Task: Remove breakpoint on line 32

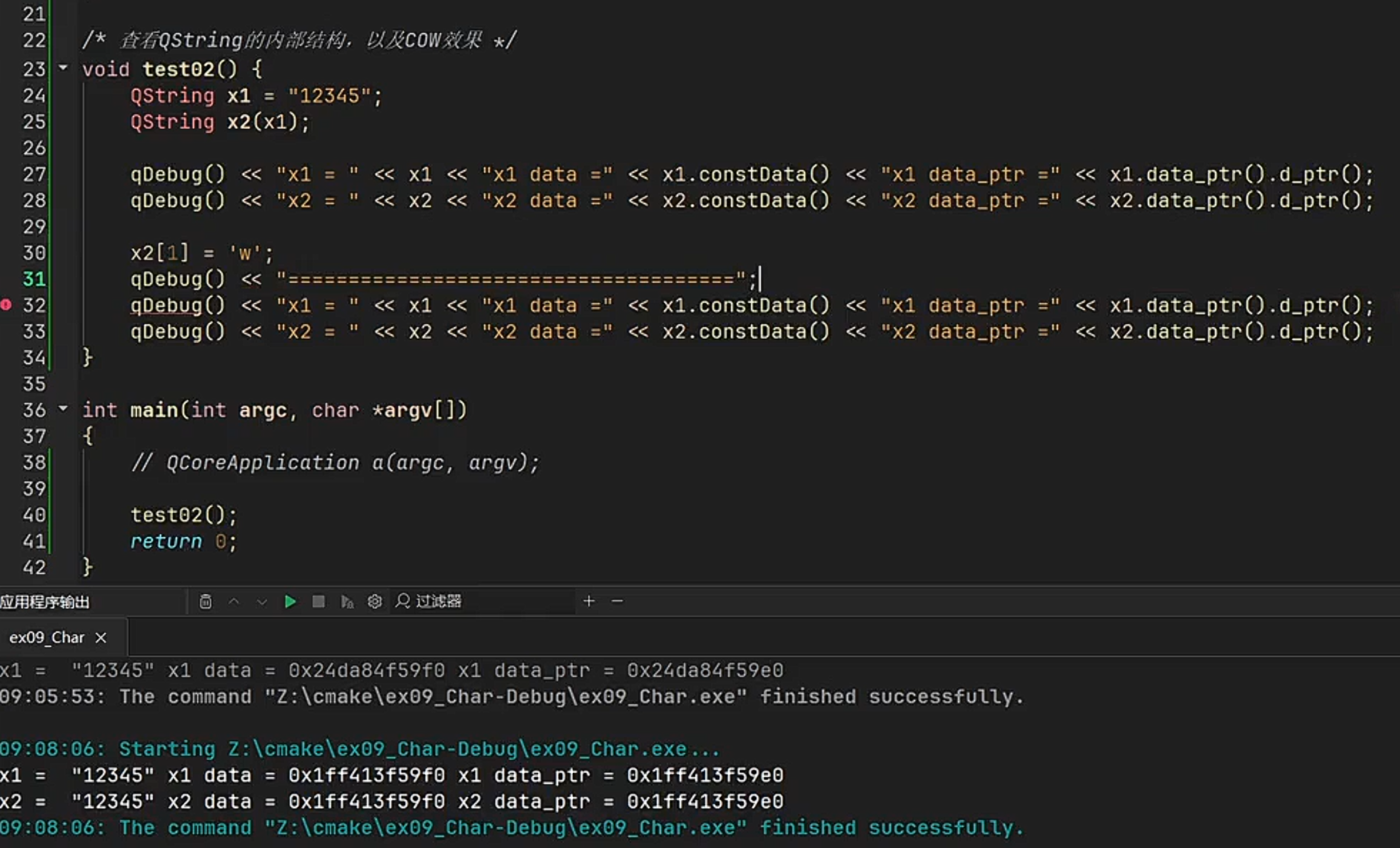Action: click(6, 305)
